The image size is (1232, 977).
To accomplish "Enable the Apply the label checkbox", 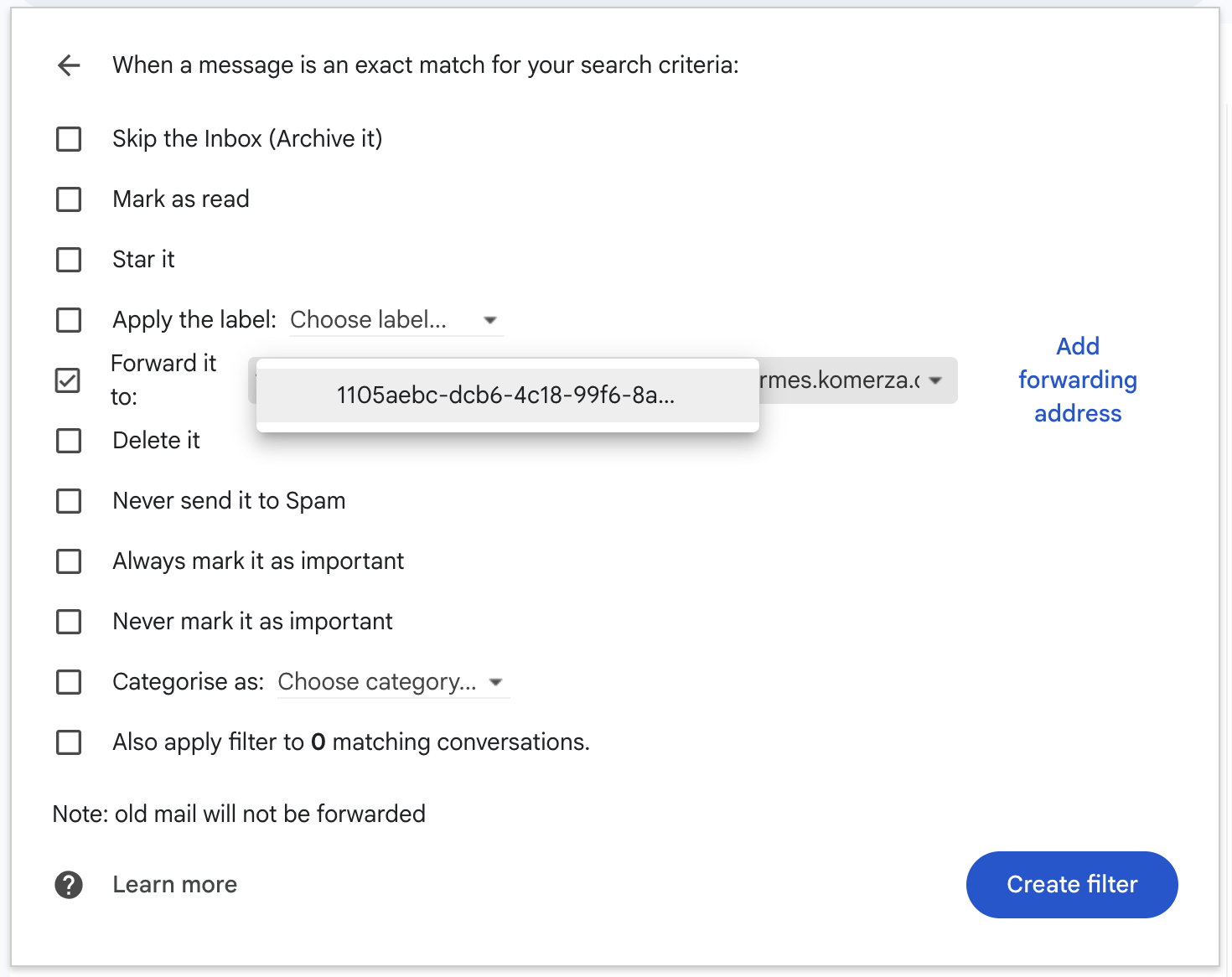I will (x=69, y=320).
